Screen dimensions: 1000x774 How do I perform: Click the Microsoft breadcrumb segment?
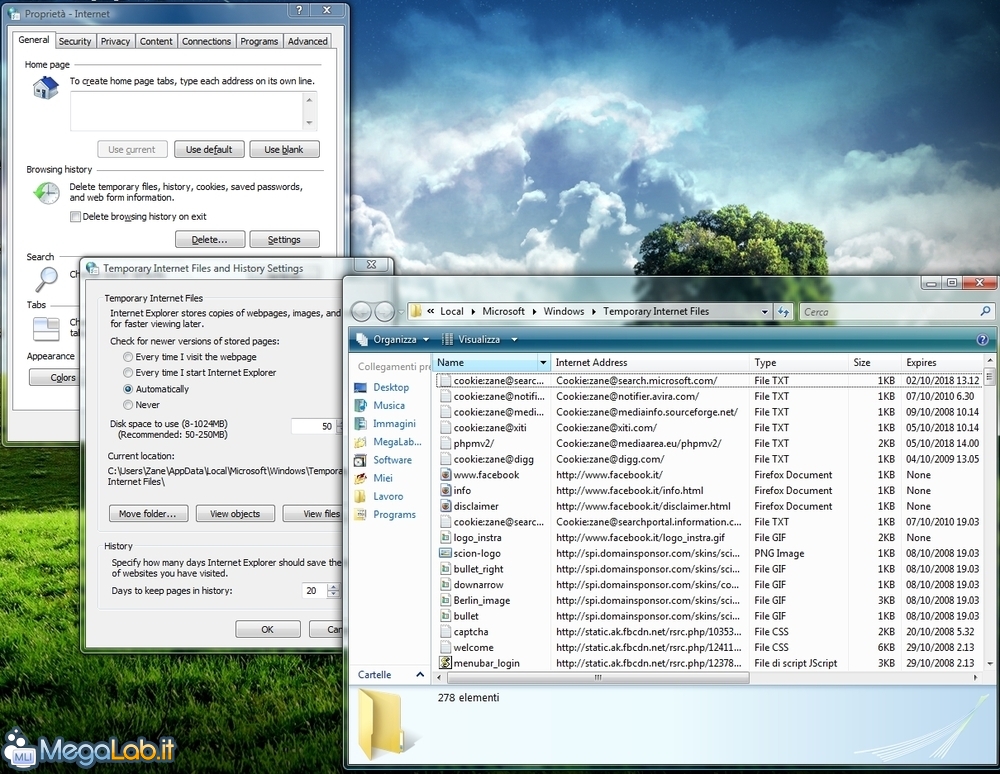[x=503, y=311]
